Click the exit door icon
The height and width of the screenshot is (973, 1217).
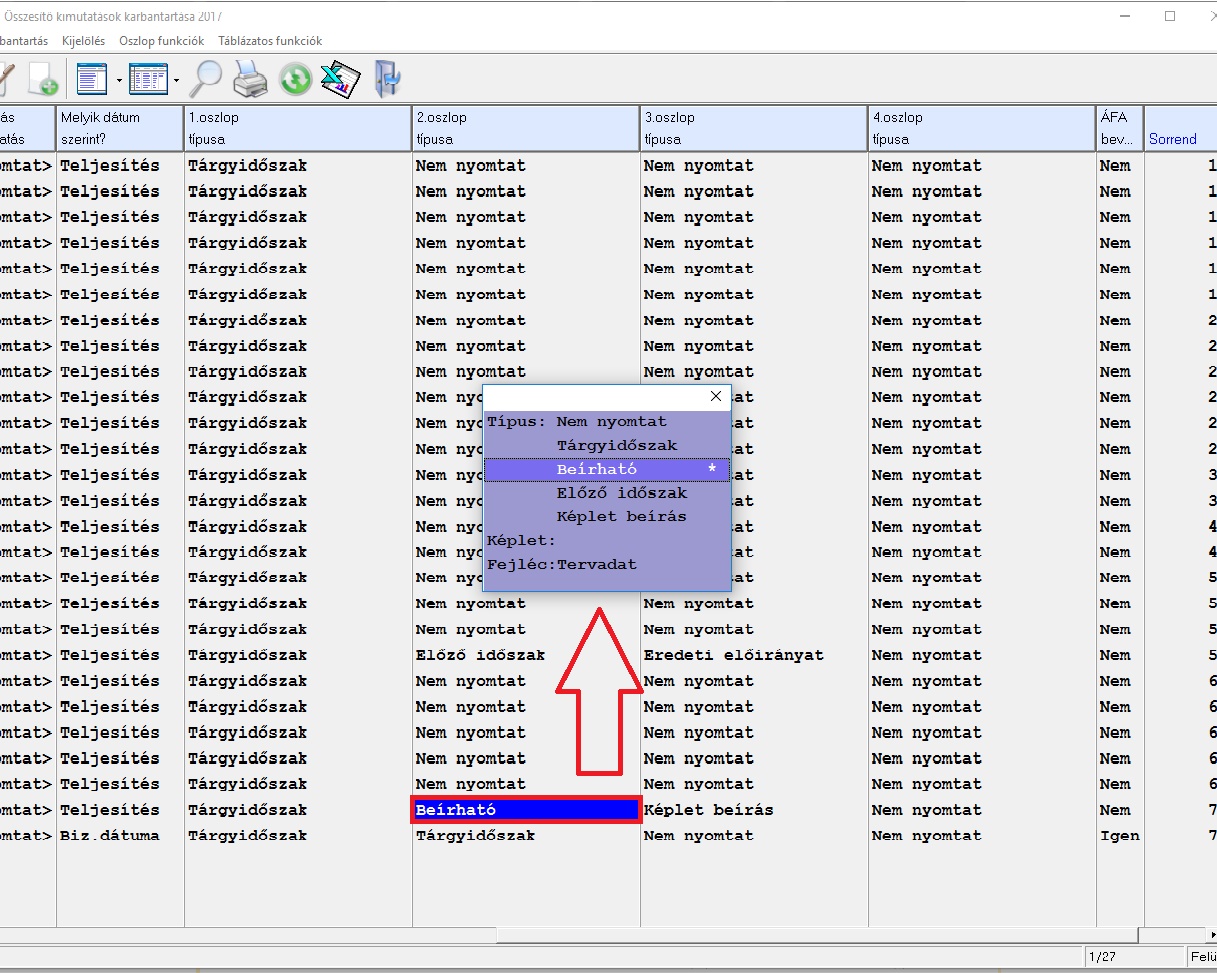pos(386,78)
